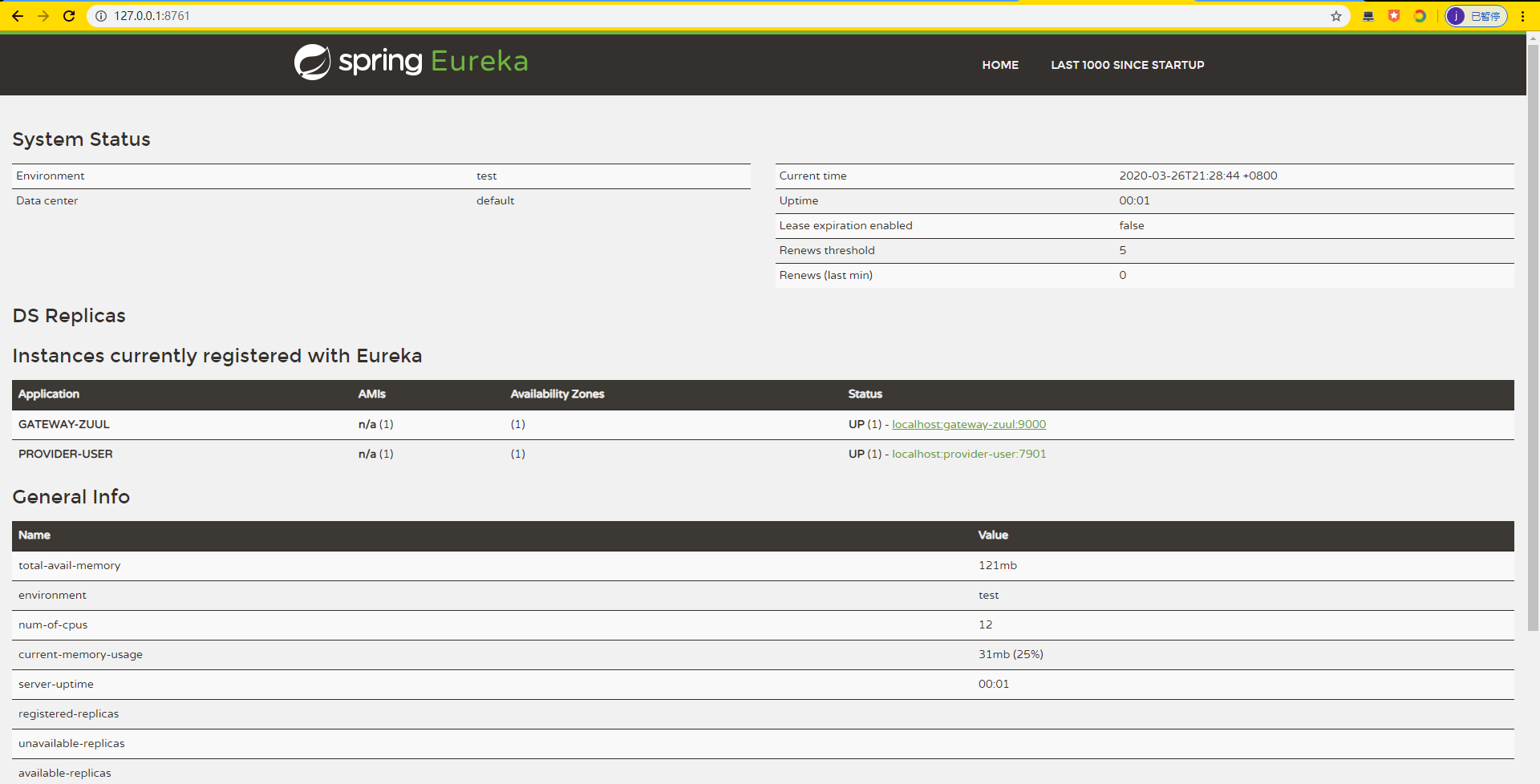Click the AMIs (1) link for PROVIDER-USER
This screenshot has width=1540, height=784.
(387, 454)
